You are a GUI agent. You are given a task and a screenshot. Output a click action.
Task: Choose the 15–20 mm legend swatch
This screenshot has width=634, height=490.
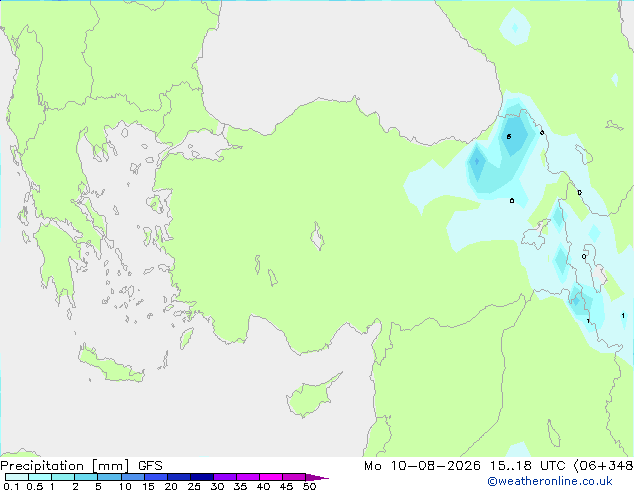155,477
